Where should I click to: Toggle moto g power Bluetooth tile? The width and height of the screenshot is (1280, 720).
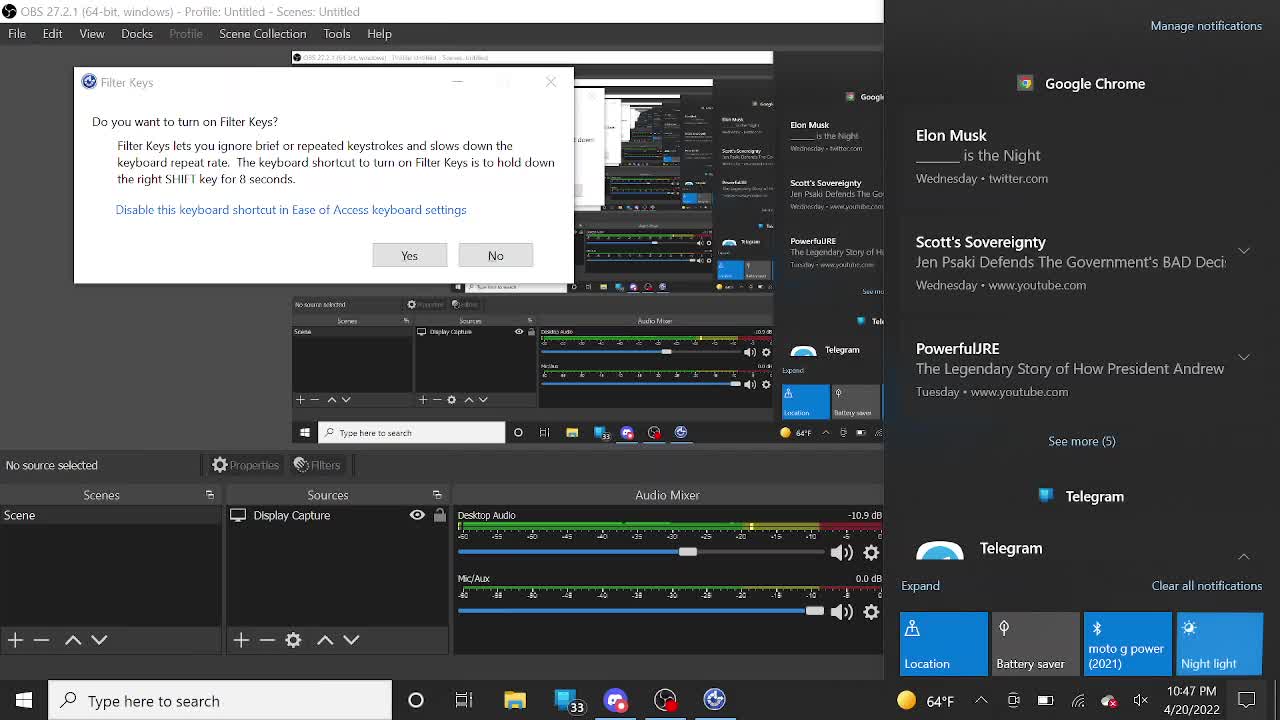[x=1127, y=643]
